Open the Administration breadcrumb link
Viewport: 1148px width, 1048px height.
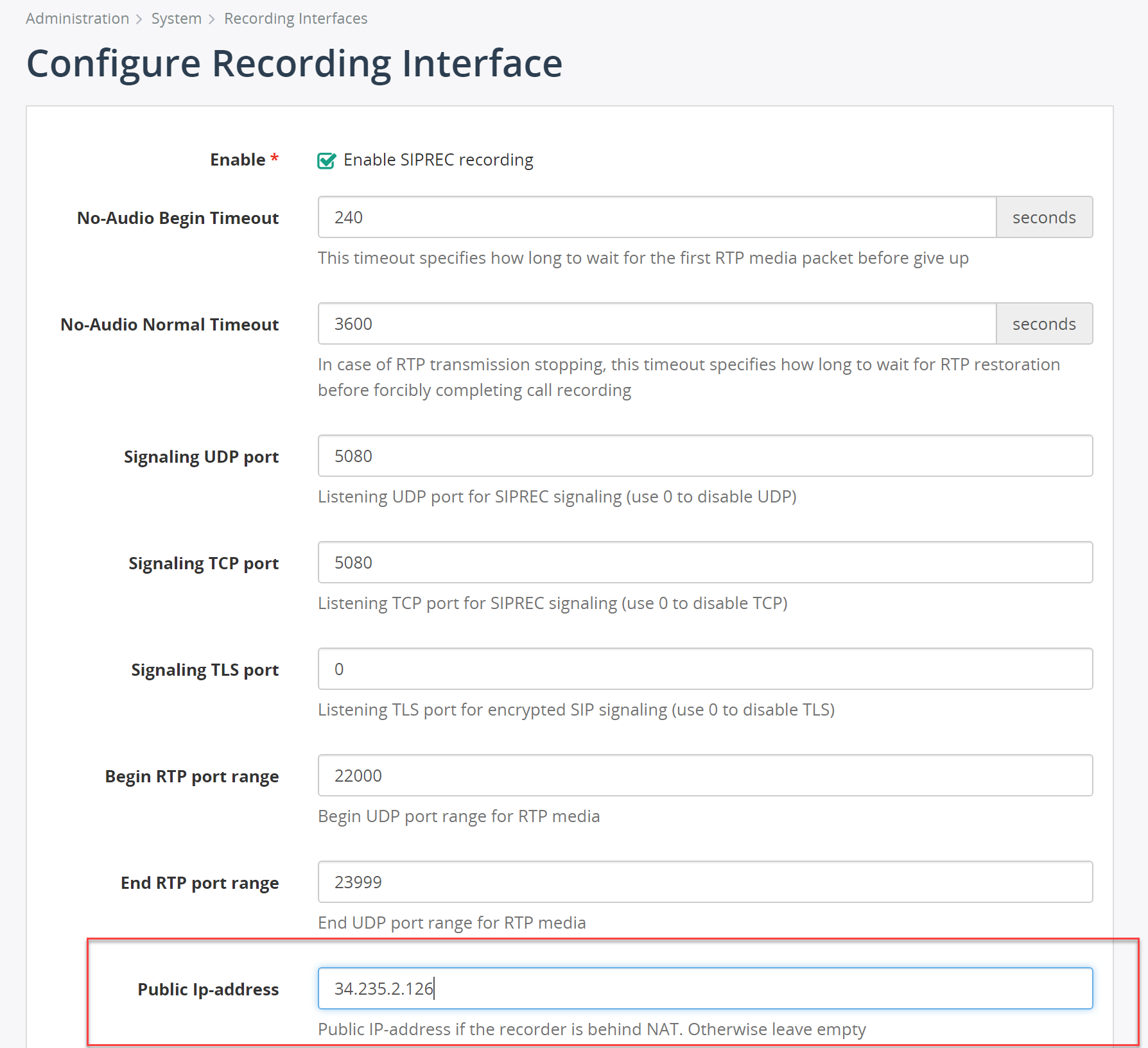pyautogui.click(x=77, y=19)
